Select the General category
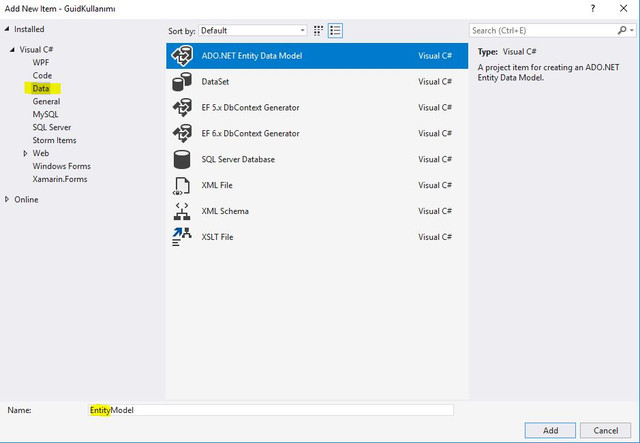 (x=46, y=101)
